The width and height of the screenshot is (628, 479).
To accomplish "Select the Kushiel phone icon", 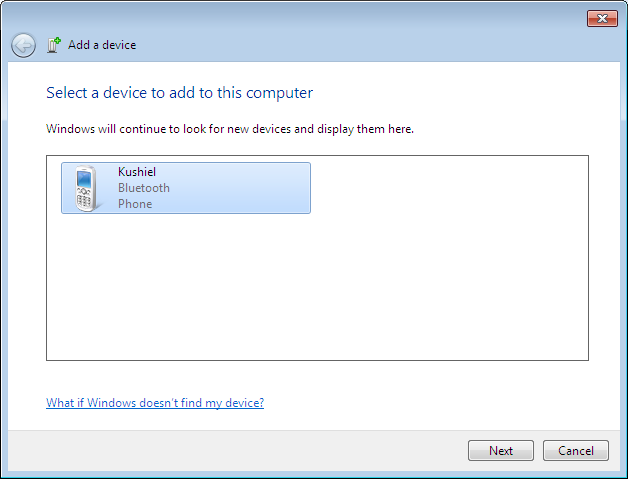I will coord(86,188).
